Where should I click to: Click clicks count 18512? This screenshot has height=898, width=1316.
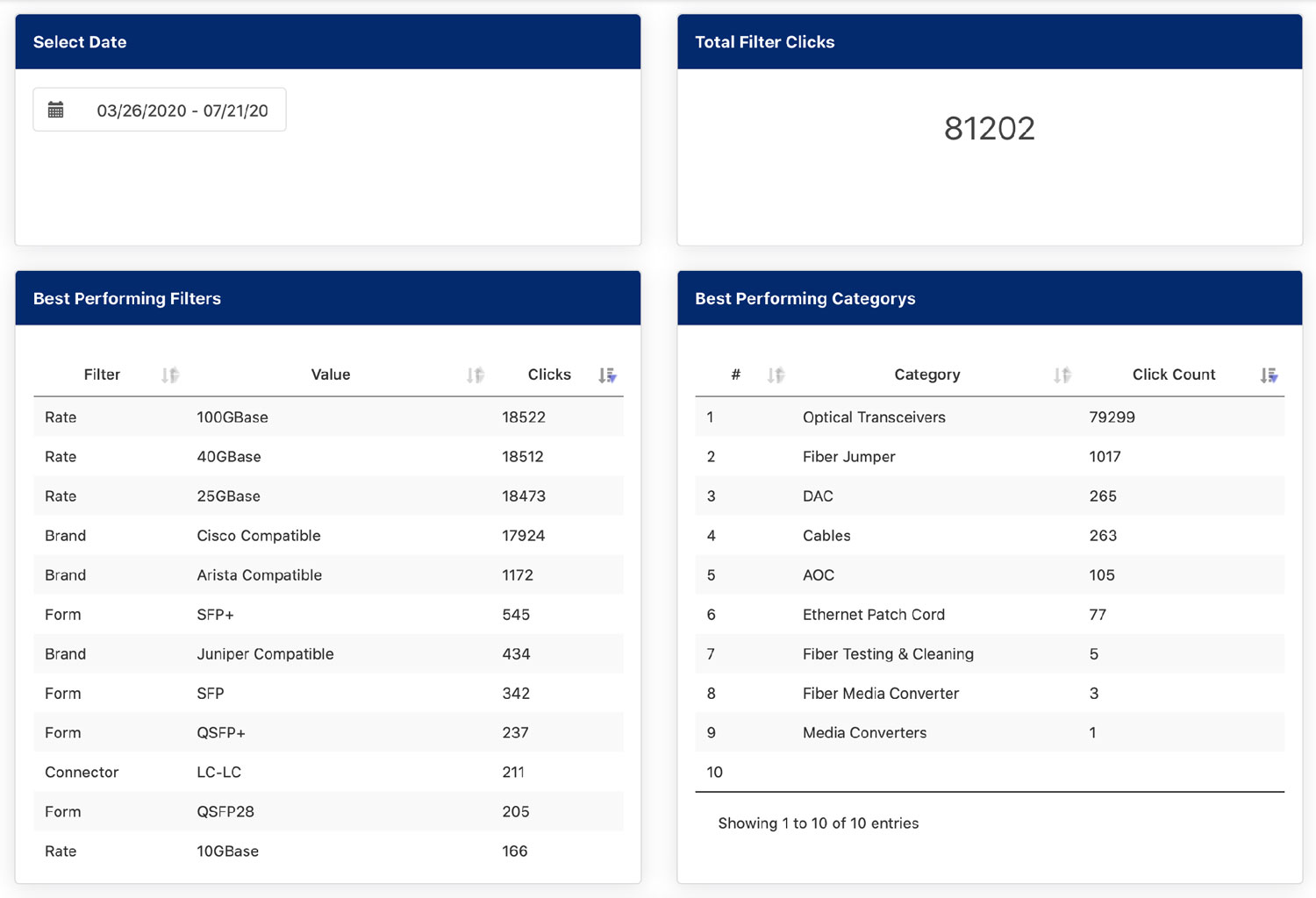point(523,457)
